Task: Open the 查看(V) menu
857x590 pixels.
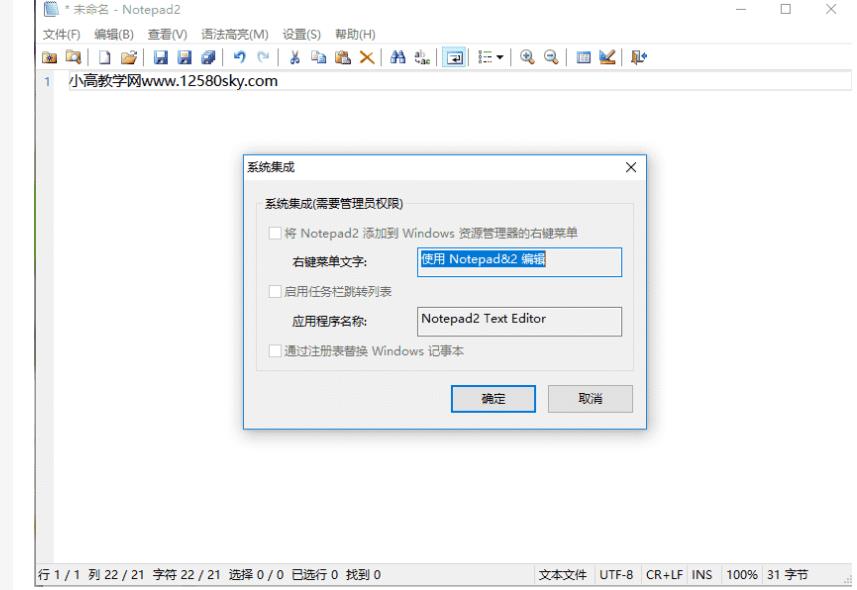Action: coord(167,34)
